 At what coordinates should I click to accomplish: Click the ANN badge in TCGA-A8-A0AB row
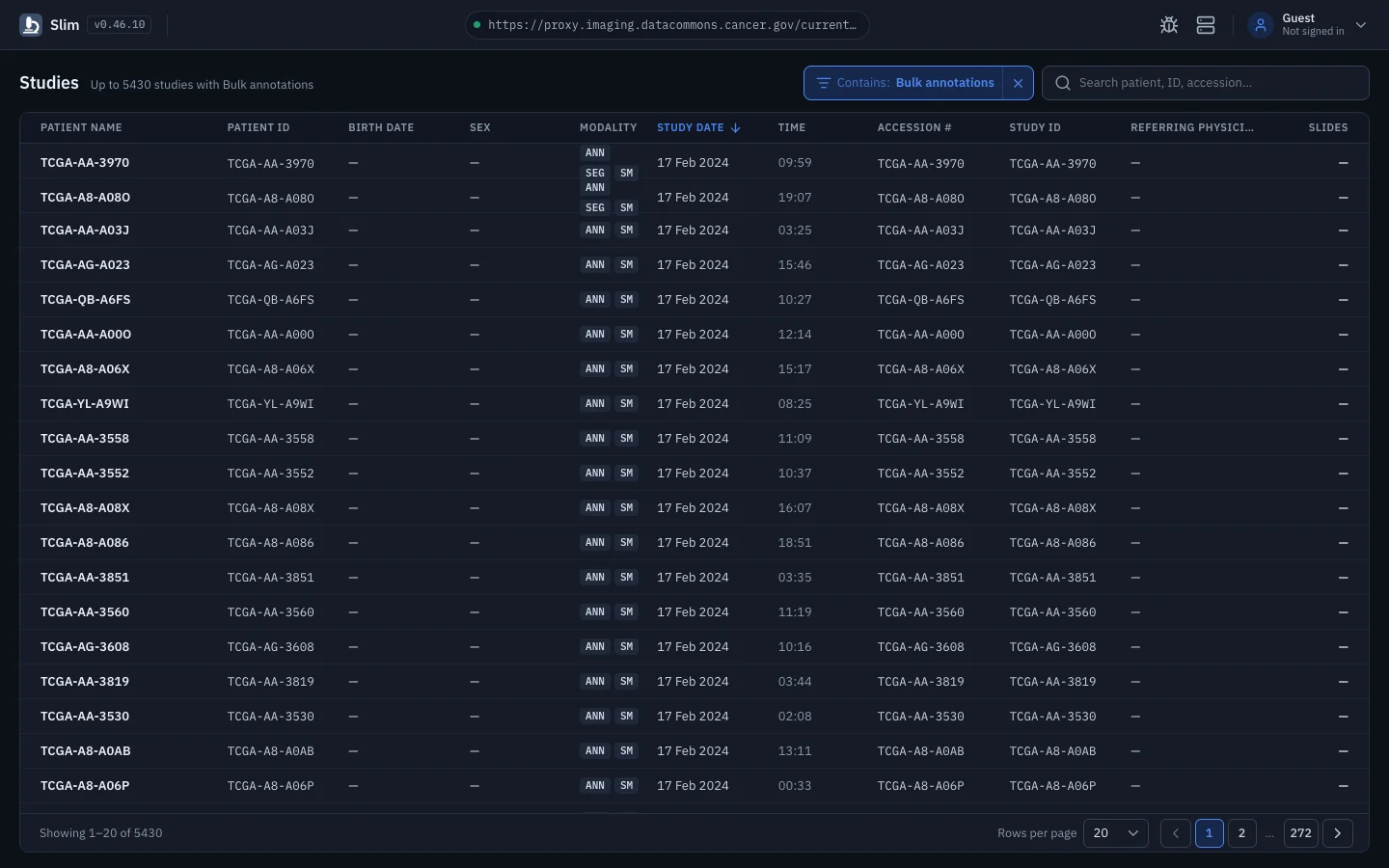[595, 751]
